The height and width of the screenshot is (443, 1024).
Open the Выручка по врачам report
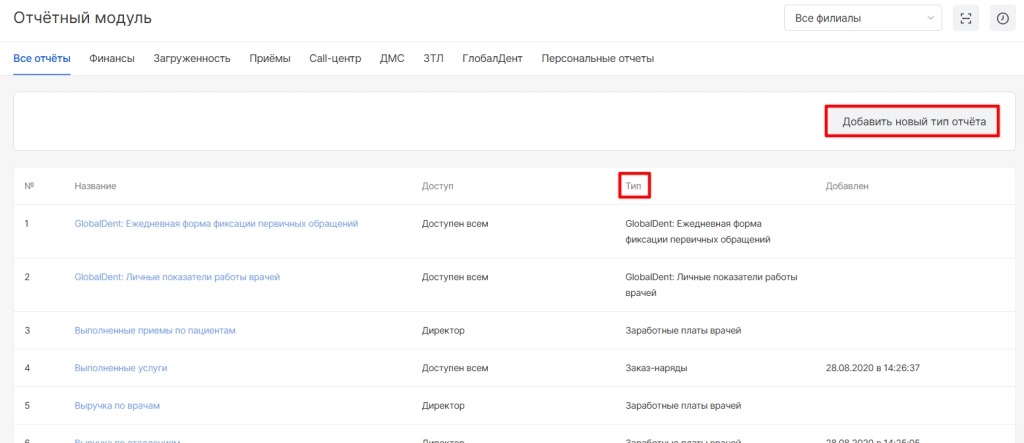click(117, 405)
